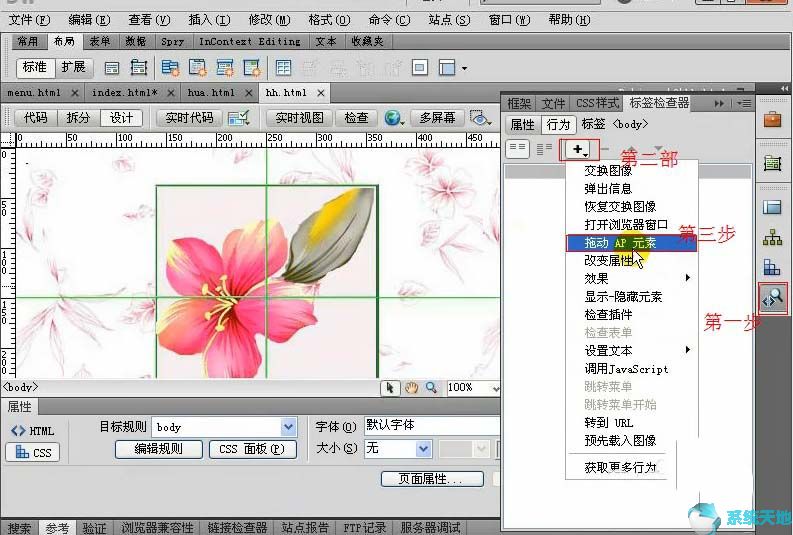
Task: Click the body tag selector
Action: pyautogui.click(x=21, y=387)
